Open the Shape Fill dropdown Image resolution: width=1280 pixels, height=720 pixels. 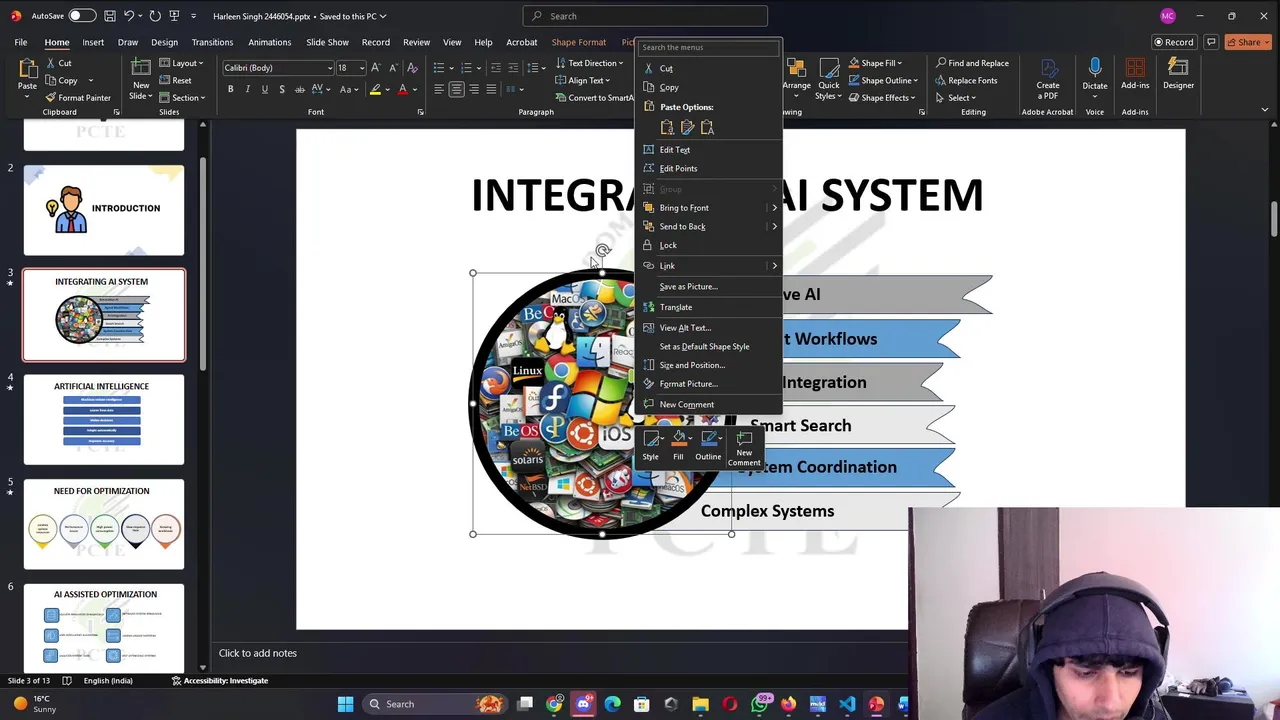pos(876,63)
